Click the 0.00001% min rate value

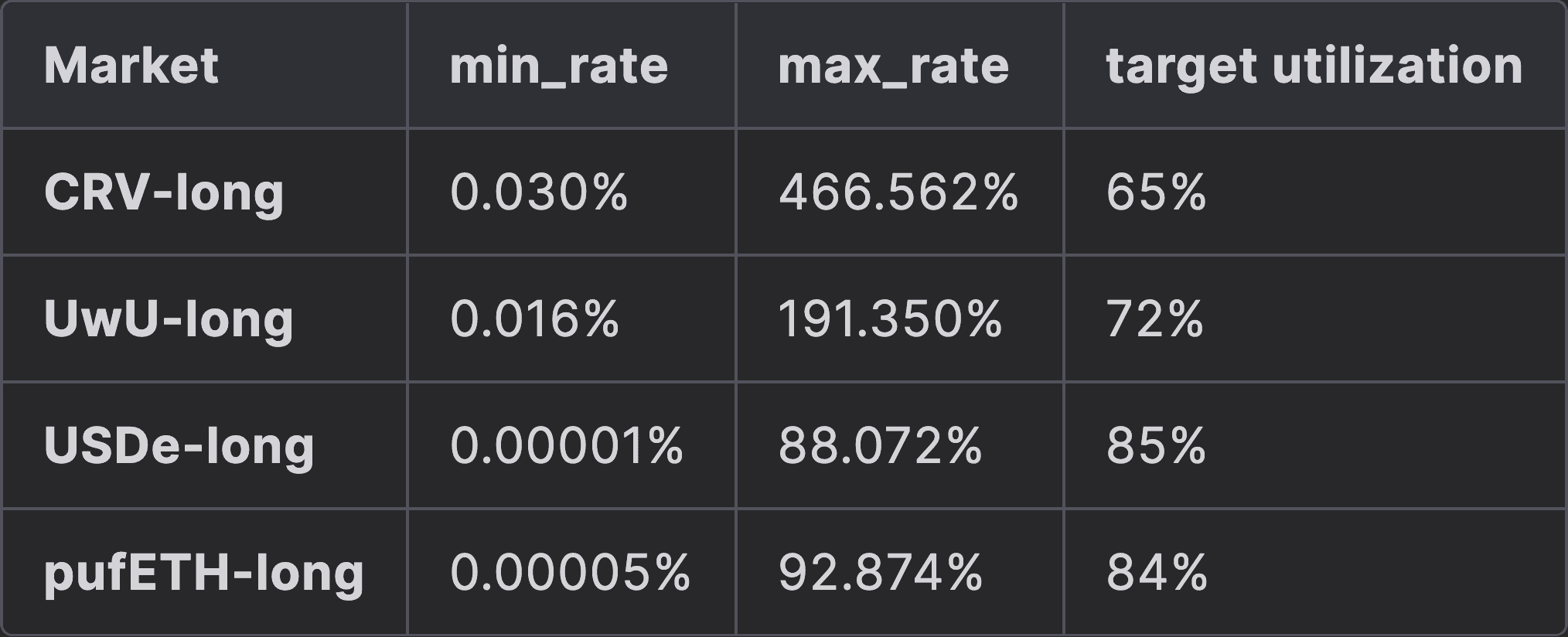coord(566,446)
